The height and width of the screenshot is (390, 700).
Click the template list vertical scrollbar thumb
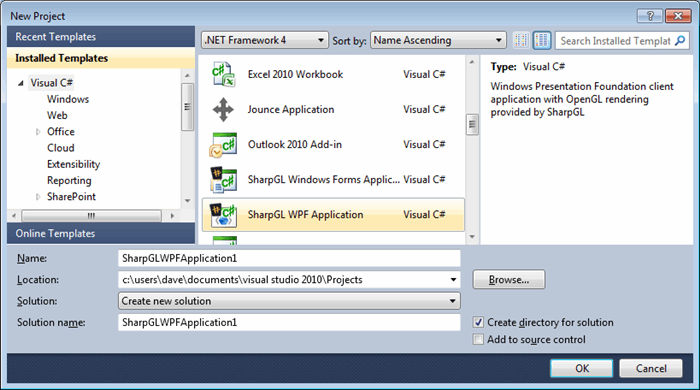click(472, 125)
